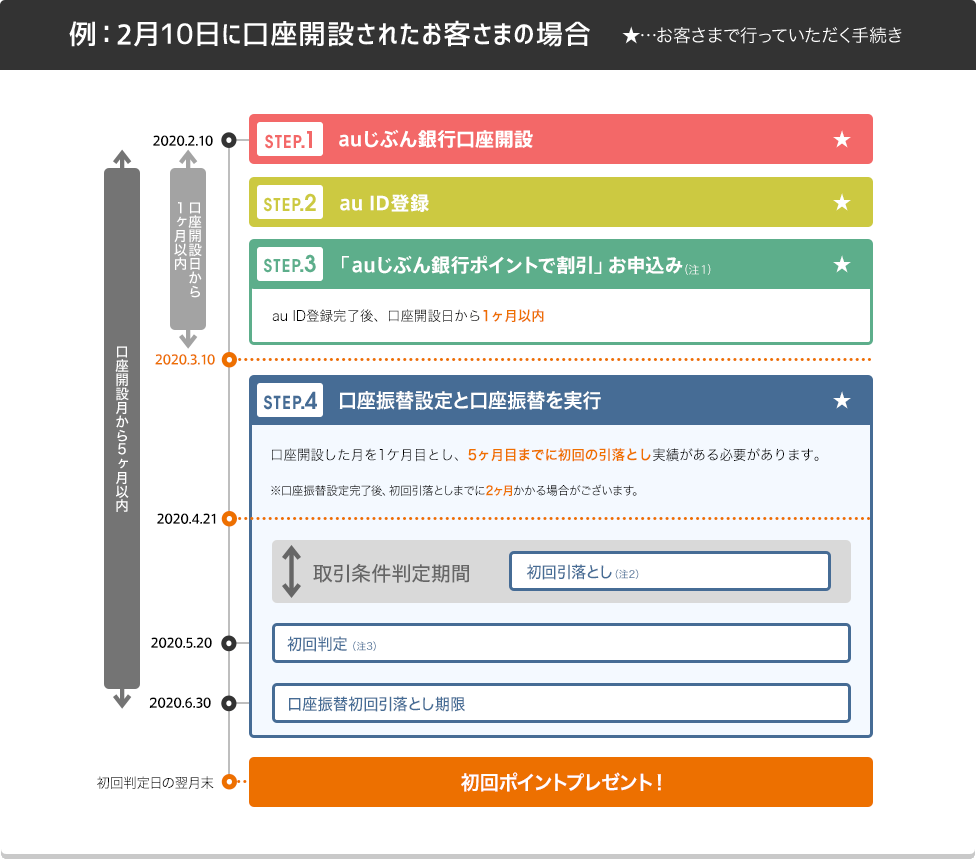
Task: Click the up-down arrow beside 取引条件判定期間
Action: tap(291, 572)
